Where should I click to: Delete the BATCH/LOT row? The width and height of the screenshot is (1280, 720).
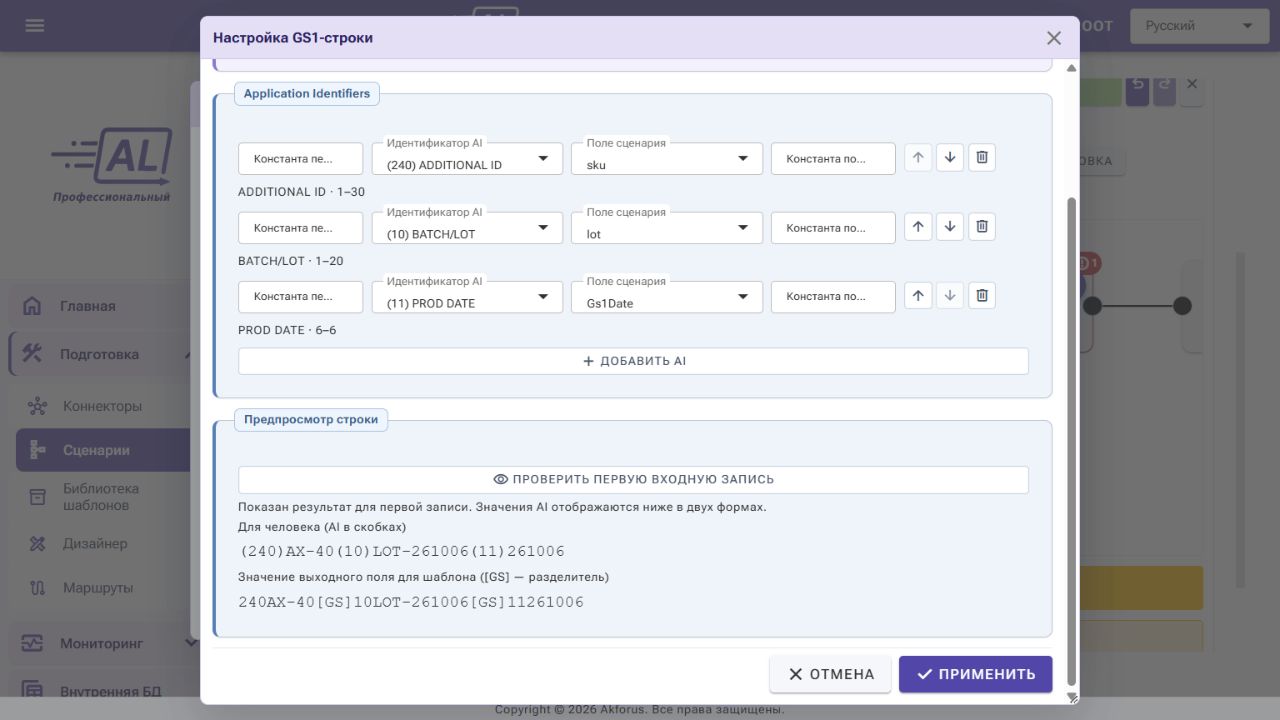(x=982, y=227)
